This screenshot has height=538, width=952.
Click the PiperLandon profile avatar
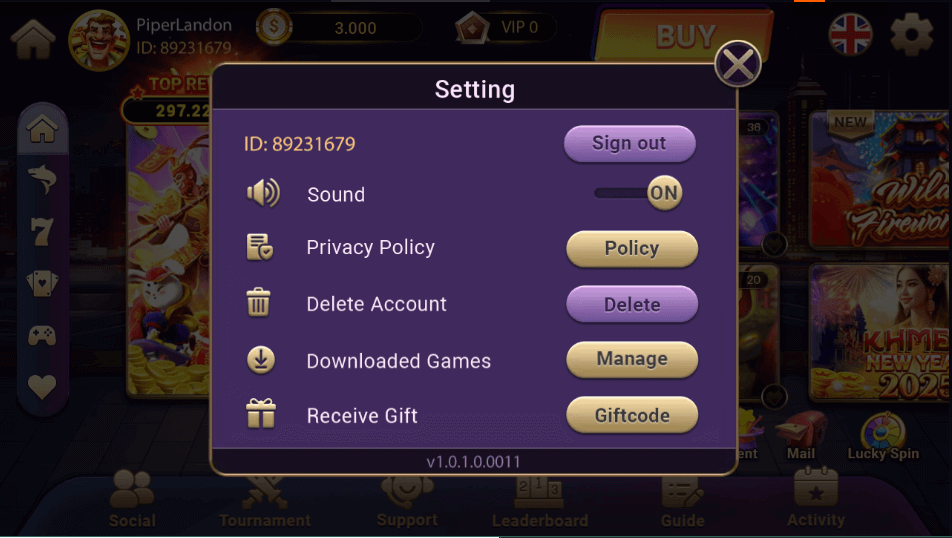99,40
